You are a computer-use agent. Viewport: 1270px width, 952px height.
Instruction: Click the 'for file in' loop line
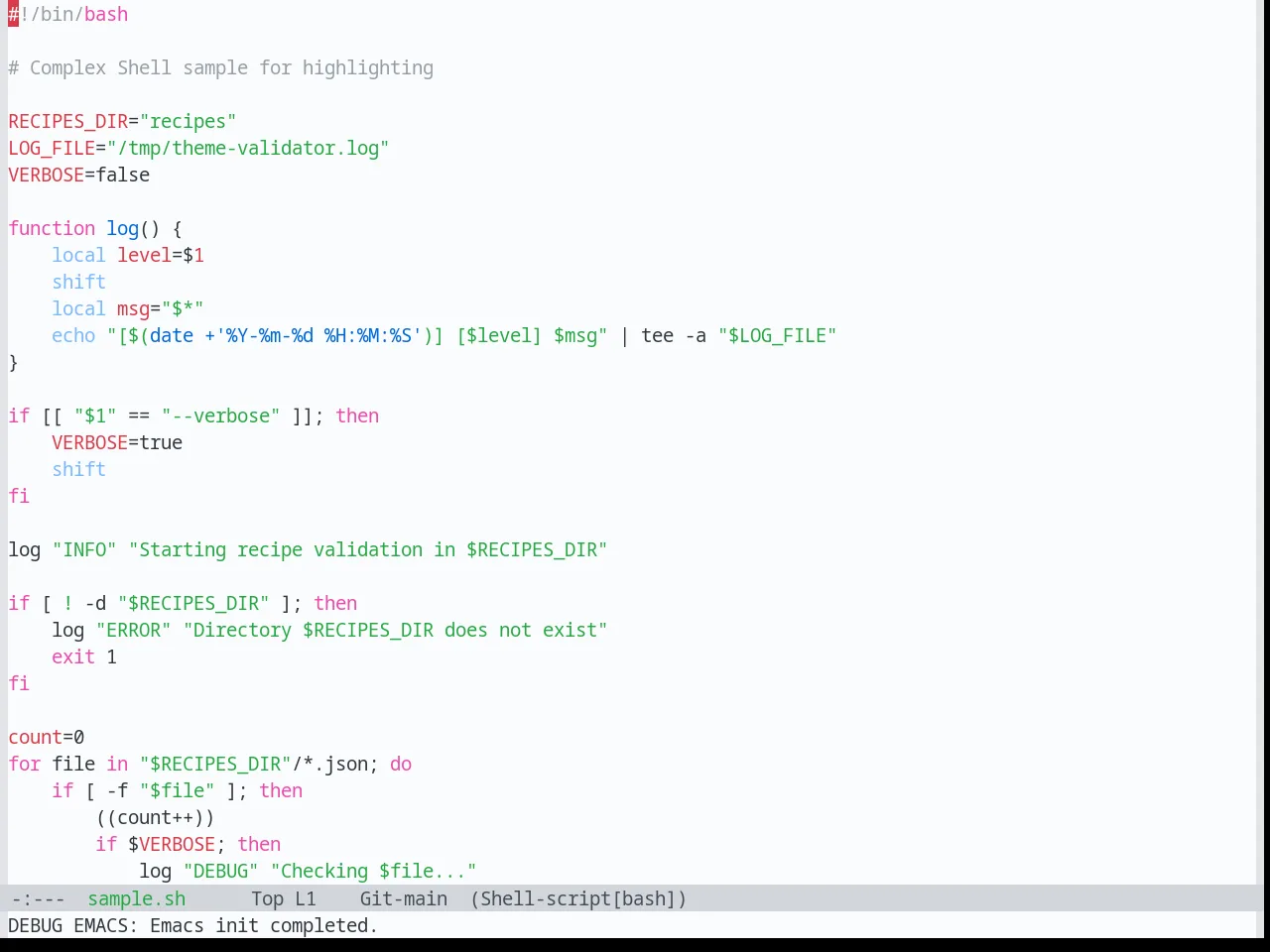(210, 765)
